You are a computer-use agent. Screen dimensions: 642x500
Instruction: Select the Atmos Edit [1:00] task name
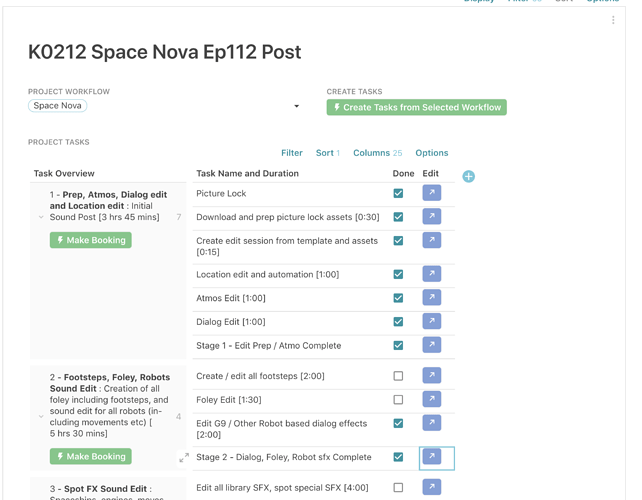pos(231,298)
